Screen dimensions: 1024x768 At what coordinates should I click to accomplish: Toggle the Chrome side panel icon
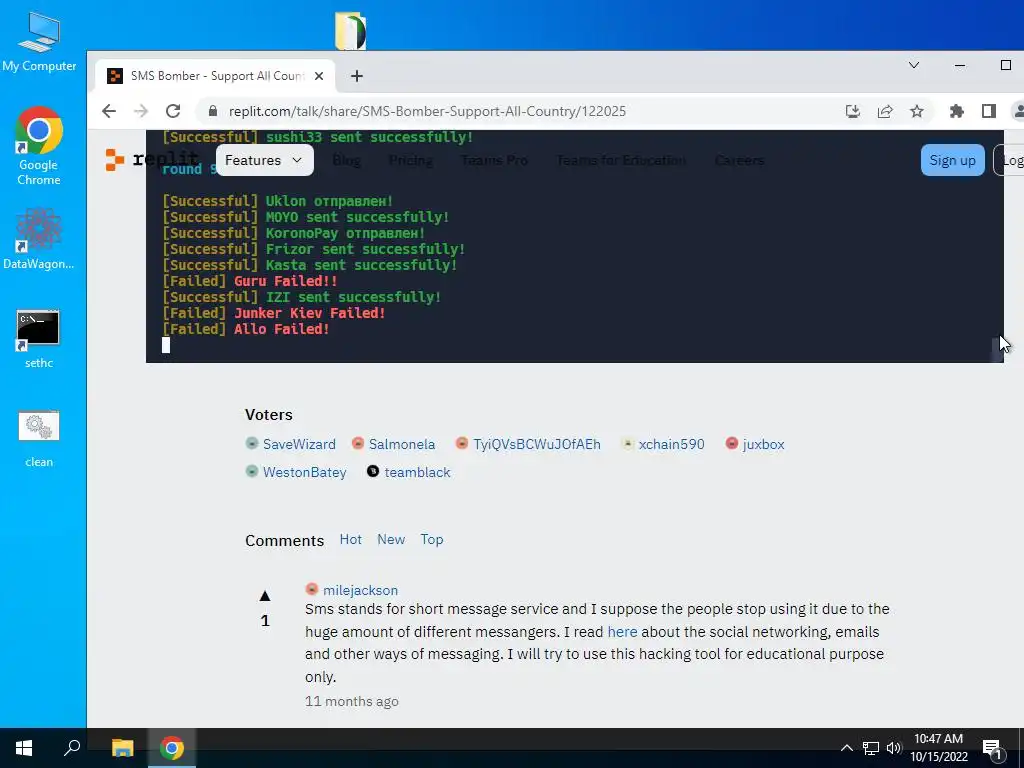click(x=989, y=111)
